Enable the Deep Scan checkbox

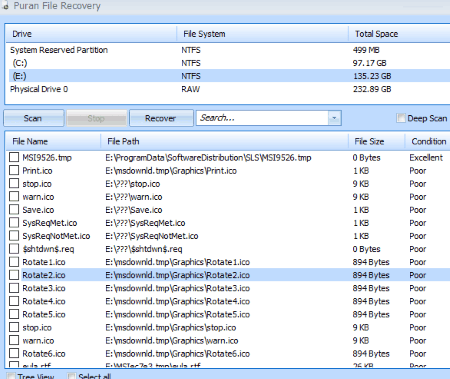(x=401, y=118)
